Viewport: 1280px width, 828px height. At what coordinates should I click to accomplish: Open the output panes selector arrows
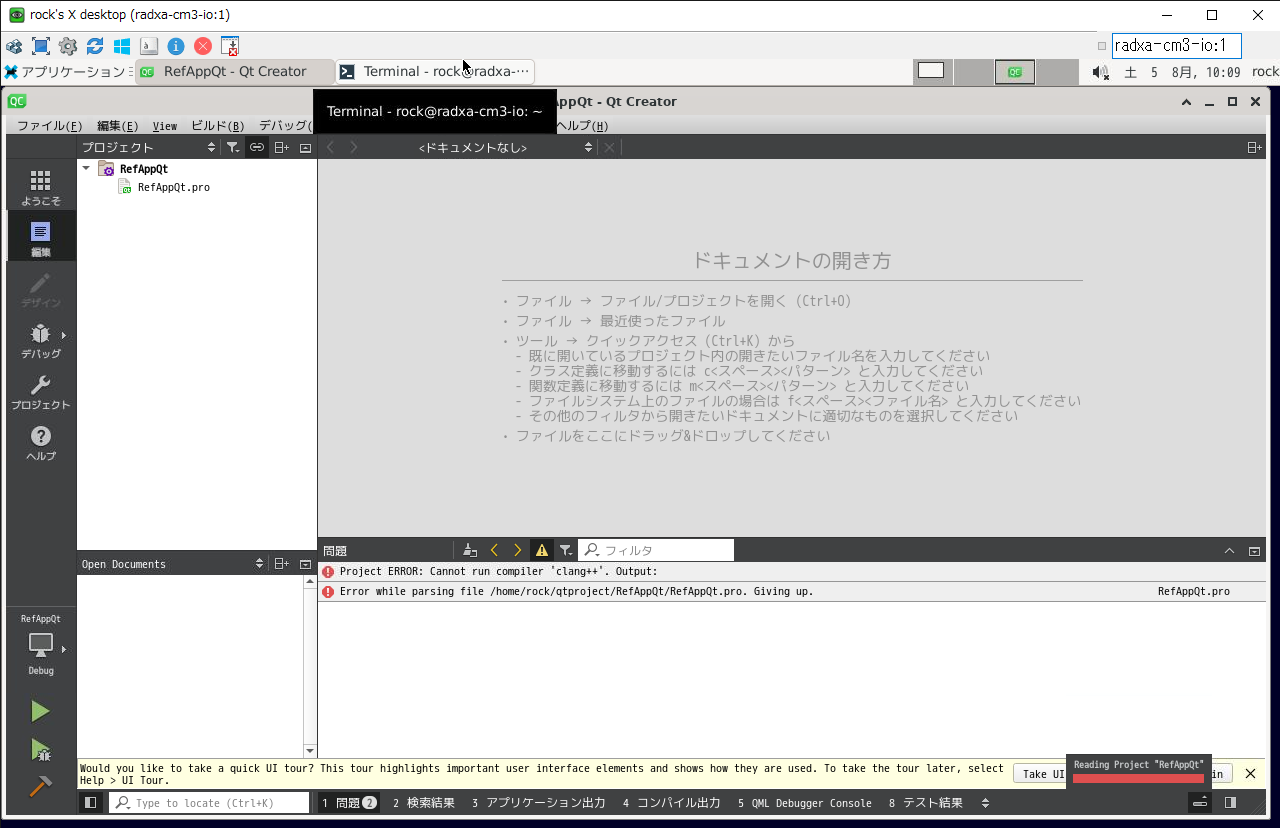985,803
